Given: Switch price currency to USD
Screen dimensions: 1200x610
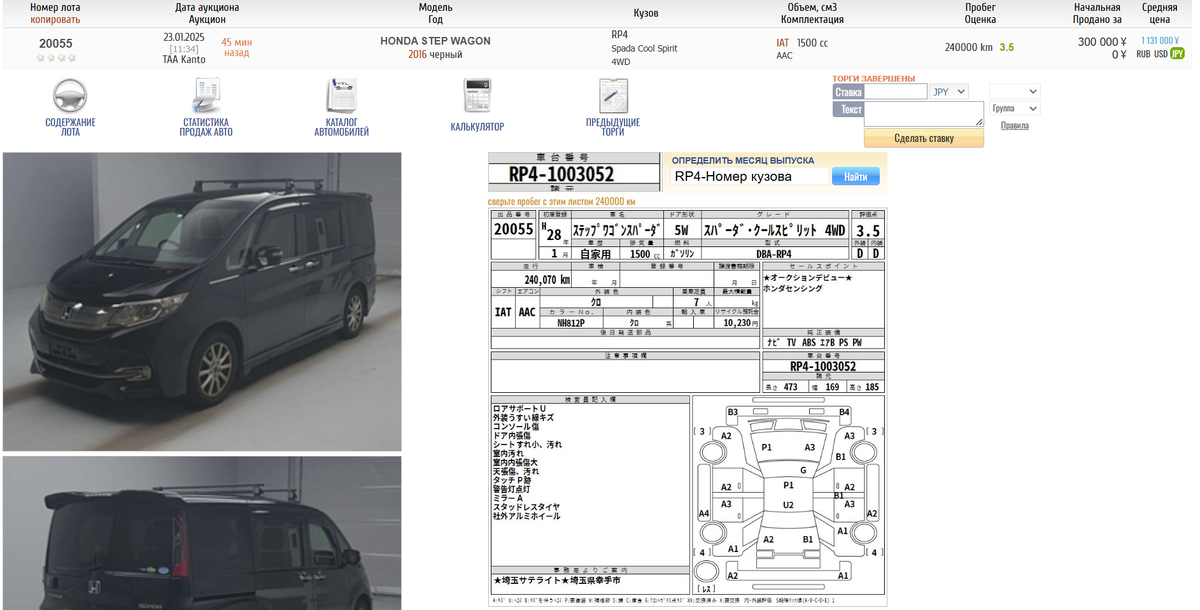Looking at the screenshot, I should click(x=1161, y=54).
